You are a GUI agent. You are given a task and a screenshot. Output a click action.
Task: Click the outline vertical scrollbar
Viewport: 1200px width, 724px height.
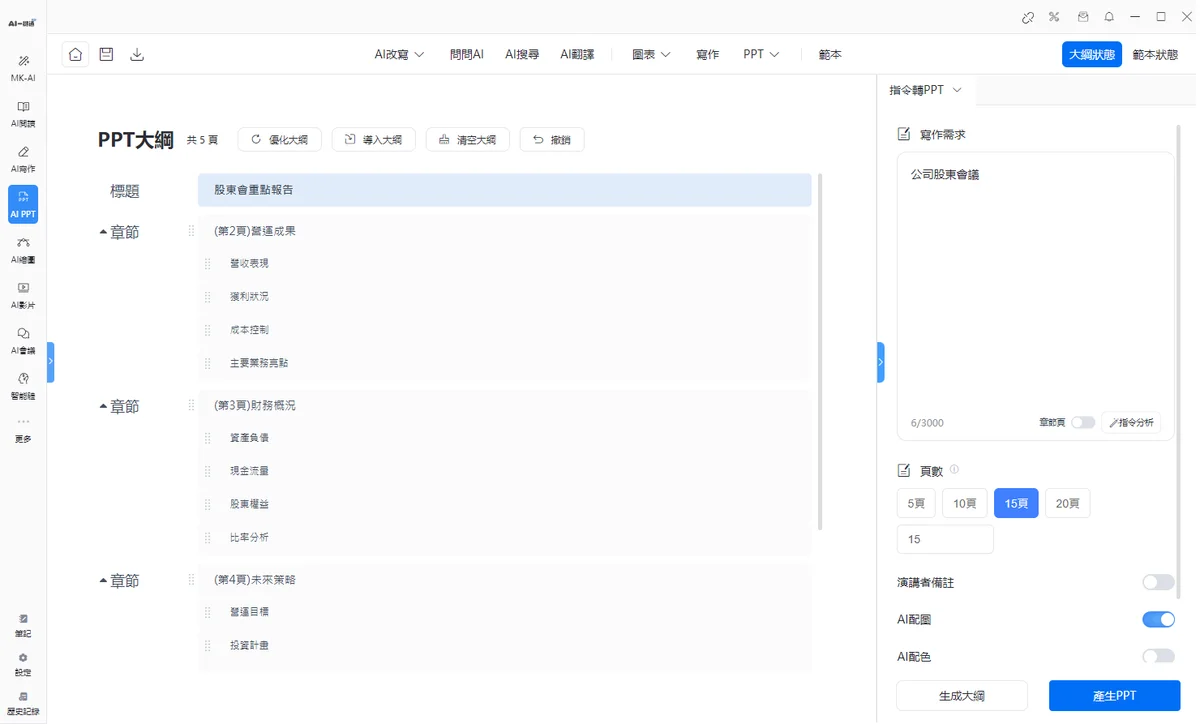pos(820,351)
